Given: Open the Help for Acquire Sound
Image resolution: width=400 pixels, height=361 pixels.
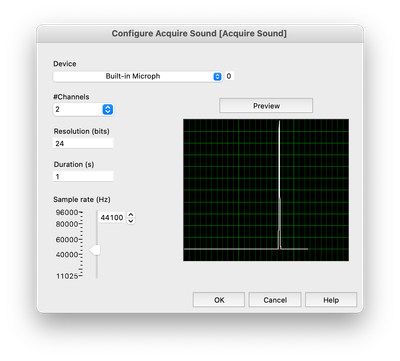Looking at the screenshot, I should 331,300.
